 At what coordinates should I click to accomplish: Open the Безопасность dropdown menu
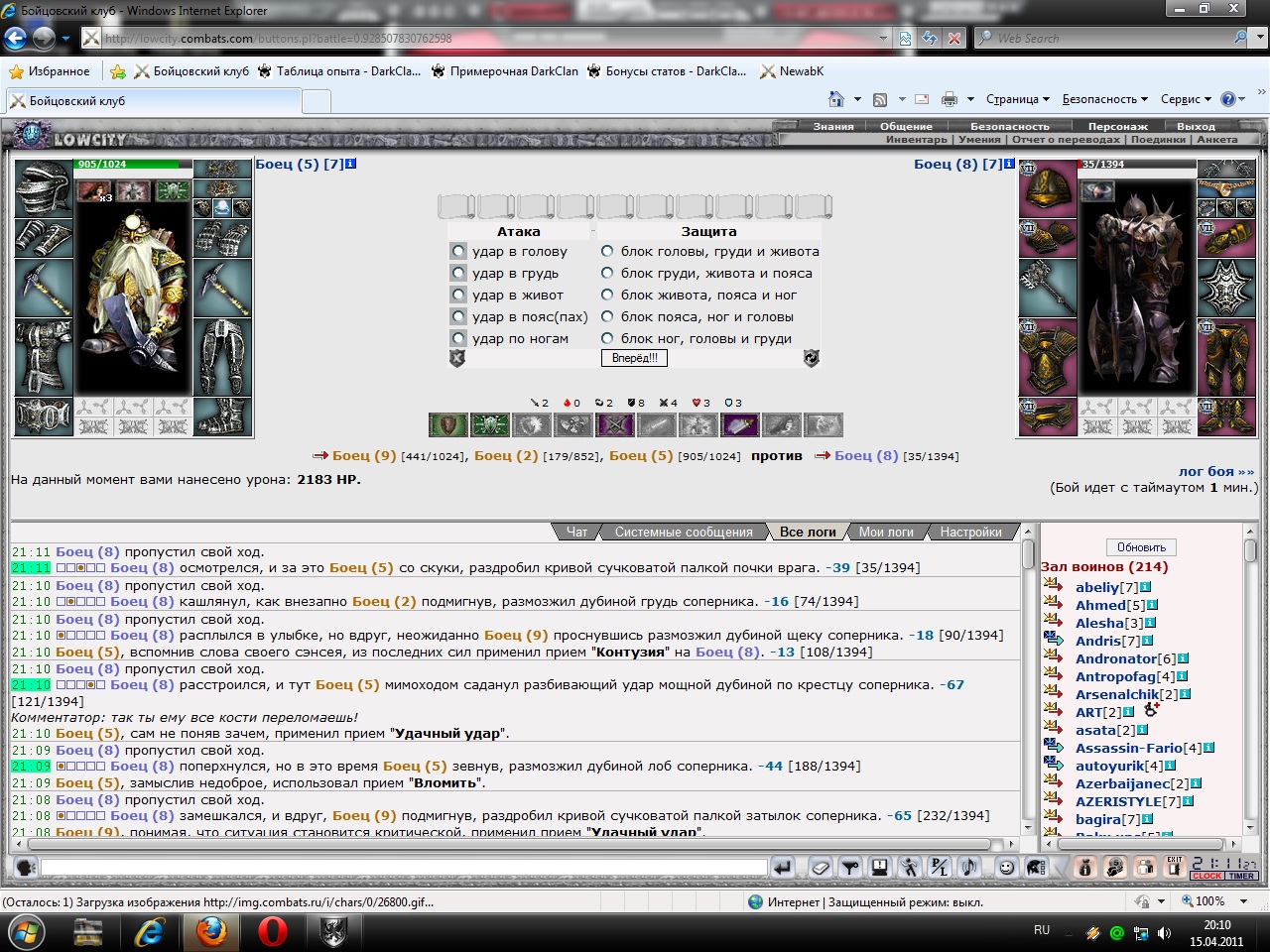click(x=1104, y=99)
